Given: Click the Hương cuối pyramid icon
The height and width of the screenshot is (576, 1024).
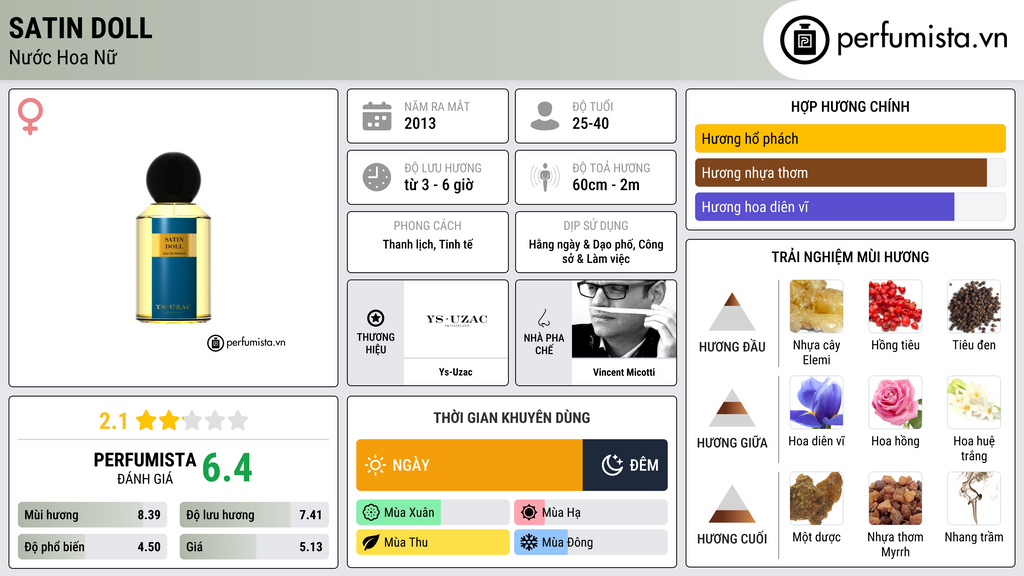Looking at the screenshot, I should click(732, 504).
